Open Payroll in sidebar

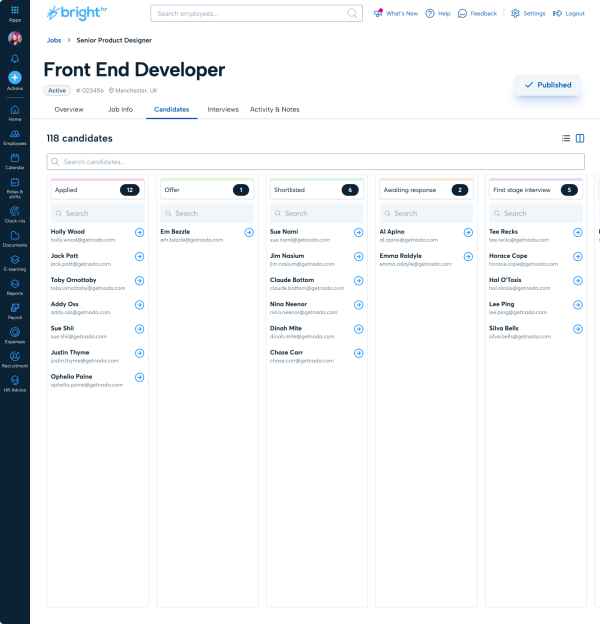[x=15, y=312]
